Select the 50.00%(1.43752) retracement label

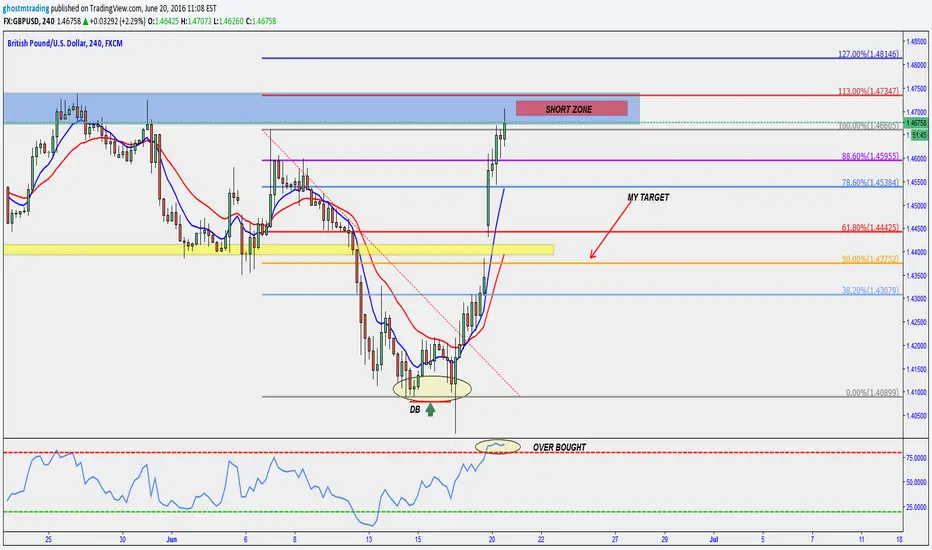pos(870,259)
